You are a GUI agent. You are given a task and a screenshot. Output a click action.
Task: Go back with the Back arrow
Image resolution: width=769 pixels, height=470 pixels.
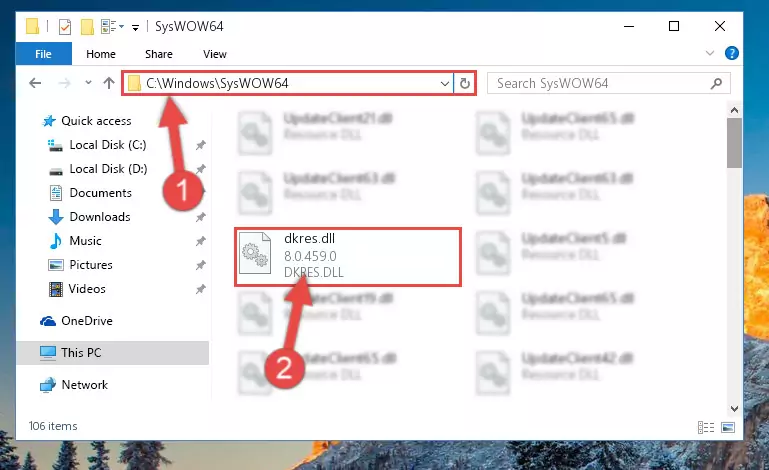pos(35,83)
